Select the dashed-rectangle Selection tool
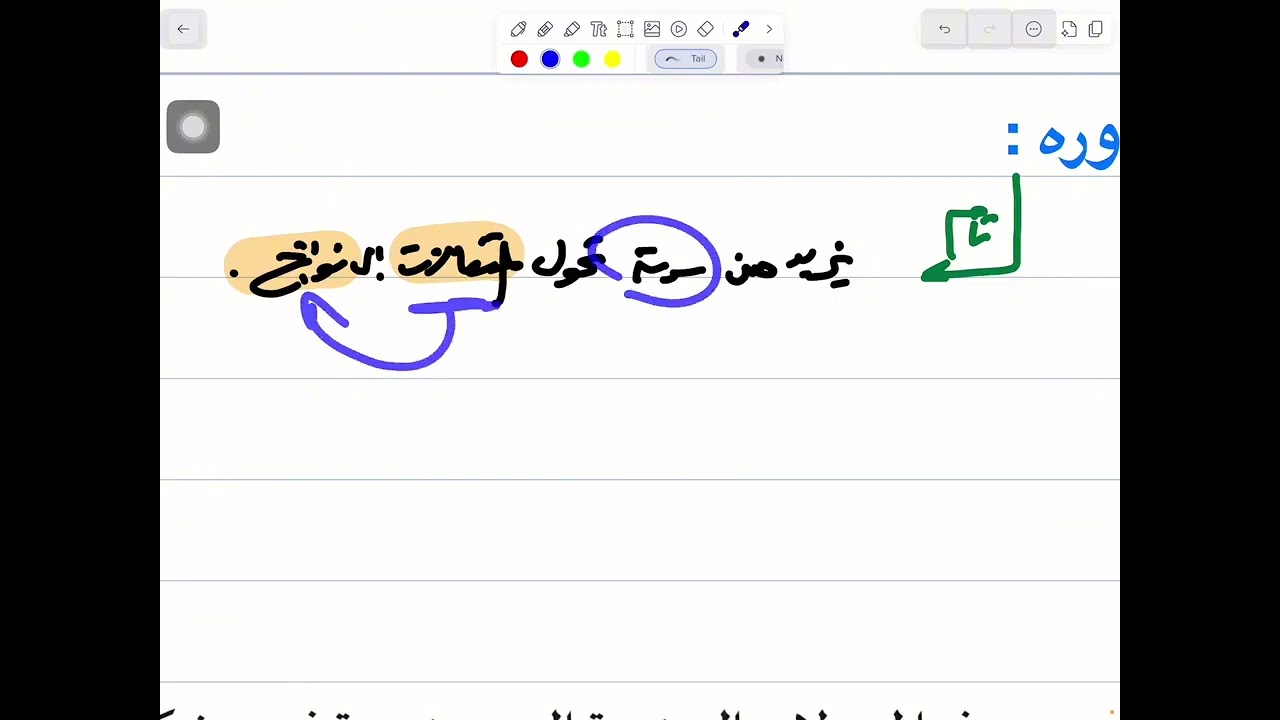1280x720 pixels. coord(625,29)
